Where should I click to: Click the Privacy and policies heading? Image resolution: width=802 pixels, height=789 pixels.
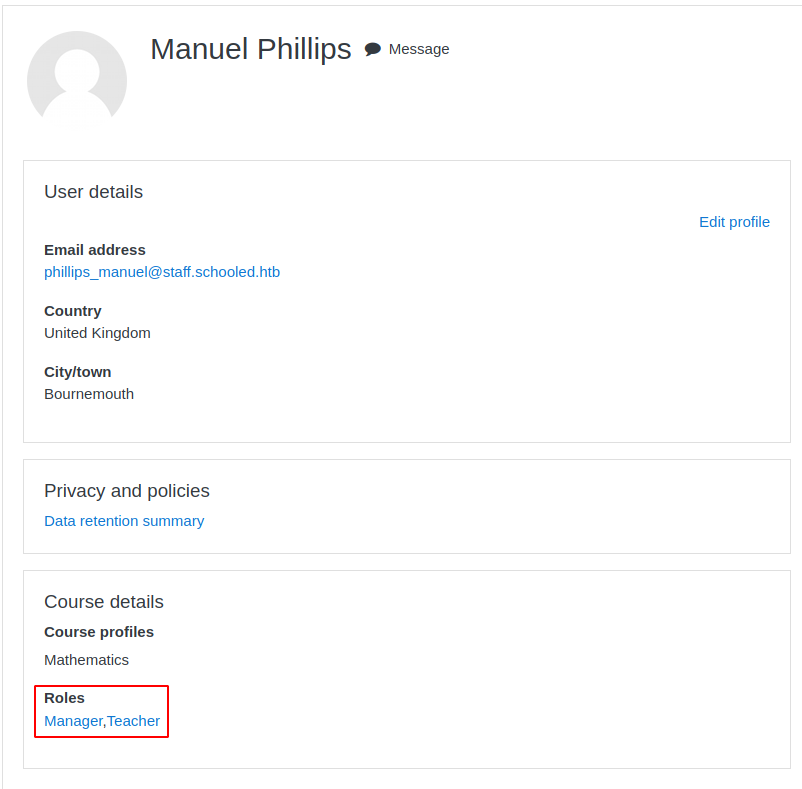127,491
